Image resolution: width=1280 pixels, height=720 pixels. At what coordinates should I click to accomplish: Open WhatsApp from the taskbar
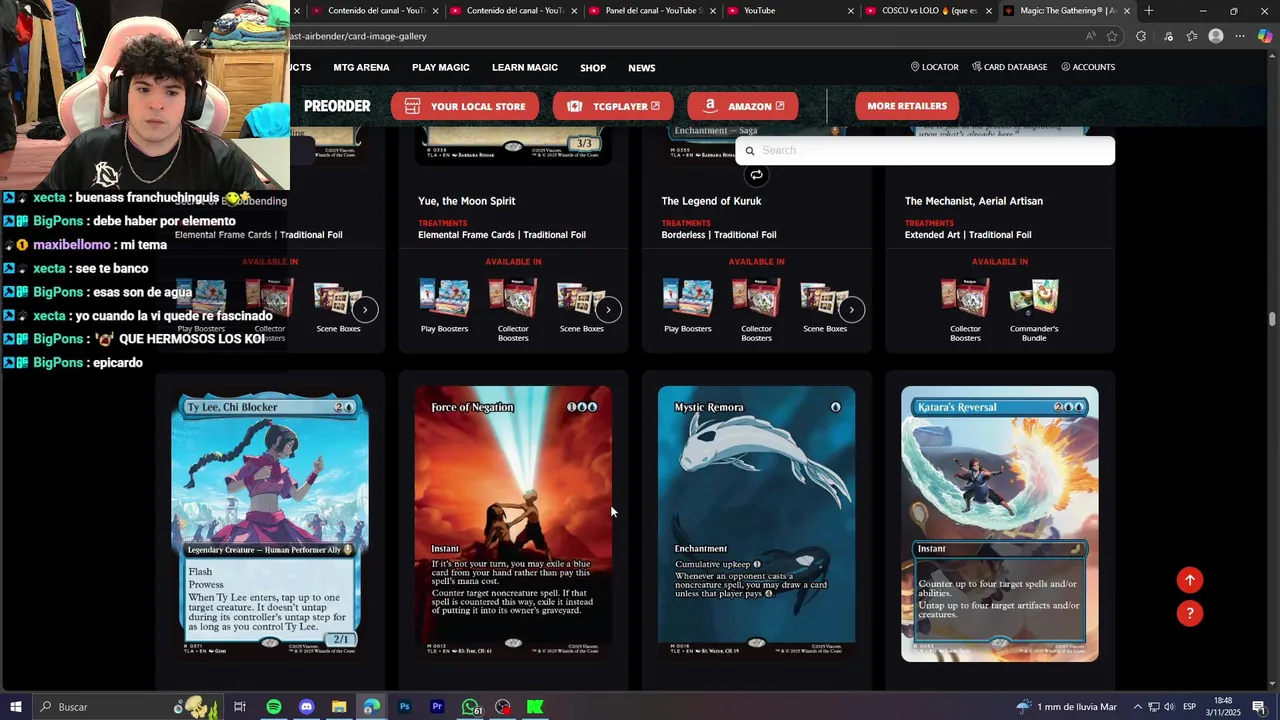(470, 707)
